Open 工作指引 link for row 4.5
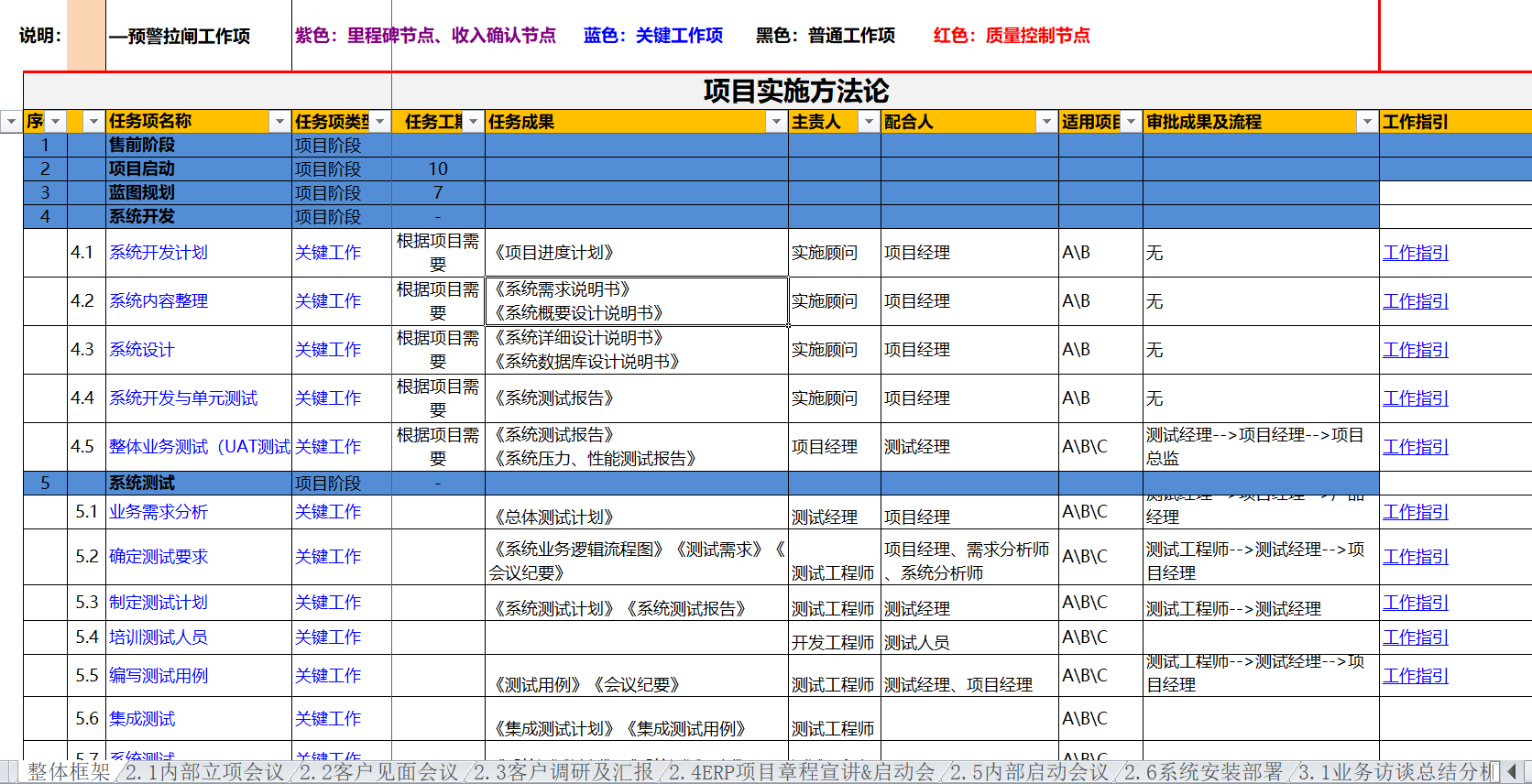Screen dimensions: 1532x784 [1416, 447]
